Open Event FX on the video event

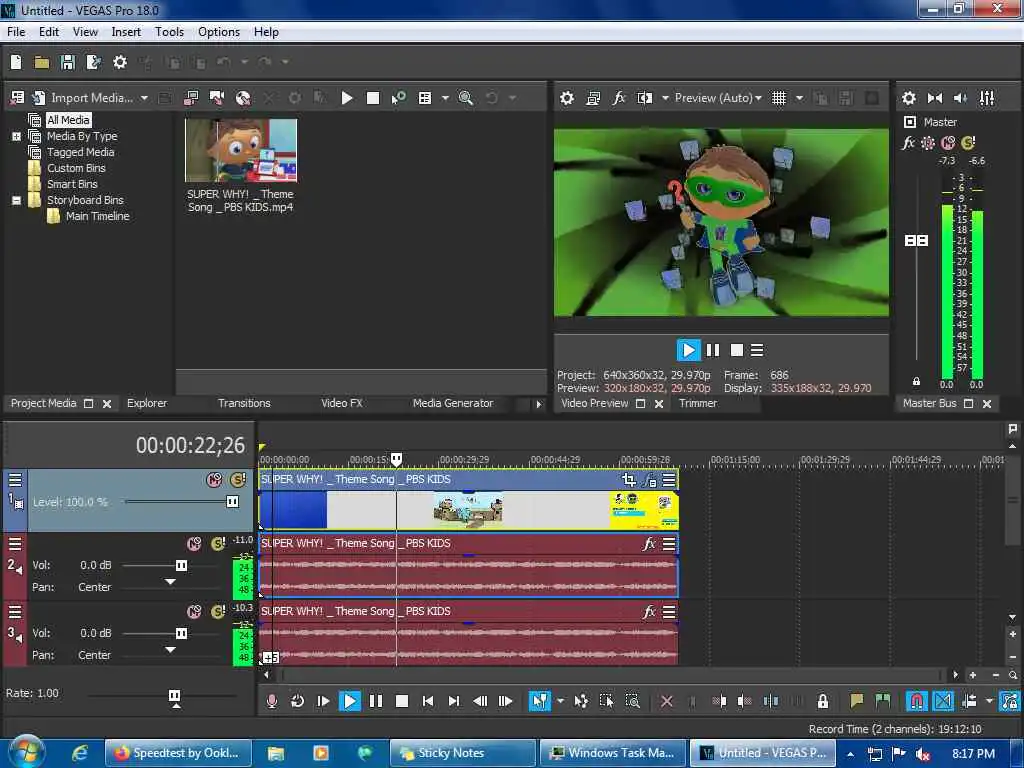pos(649,481)
